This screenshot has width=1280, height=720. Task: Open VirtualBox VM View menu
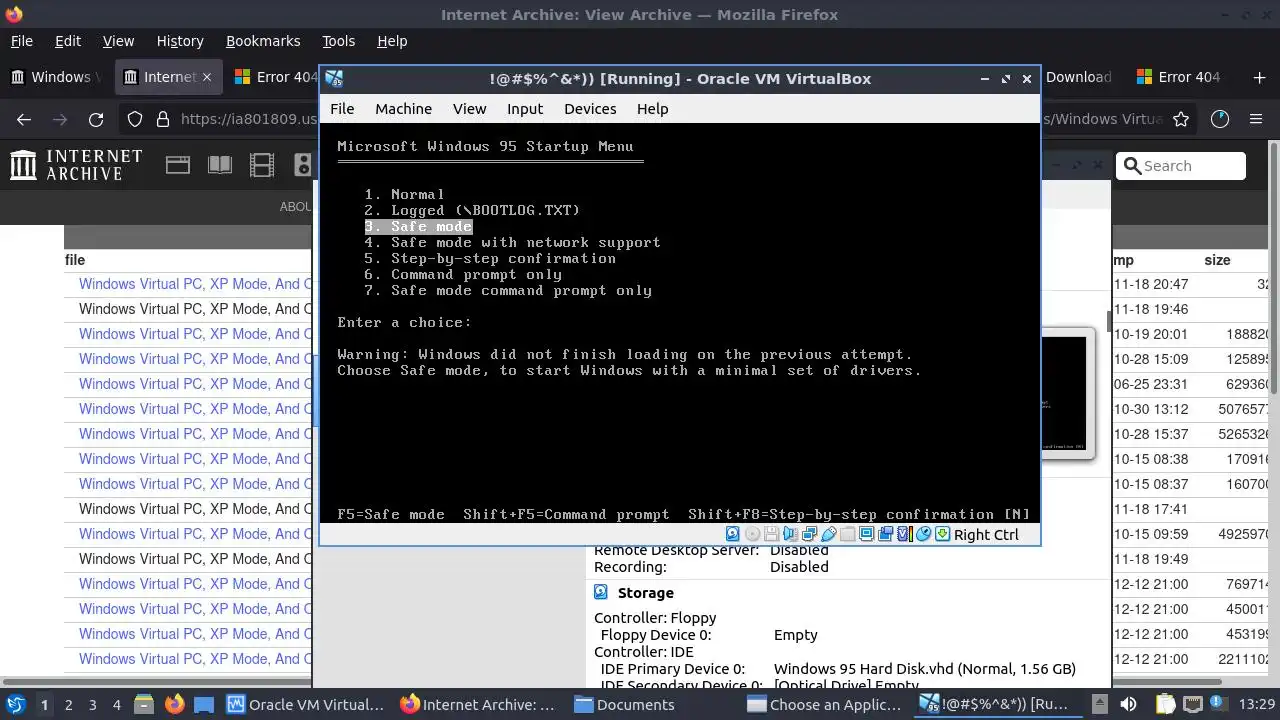point(469,109)
